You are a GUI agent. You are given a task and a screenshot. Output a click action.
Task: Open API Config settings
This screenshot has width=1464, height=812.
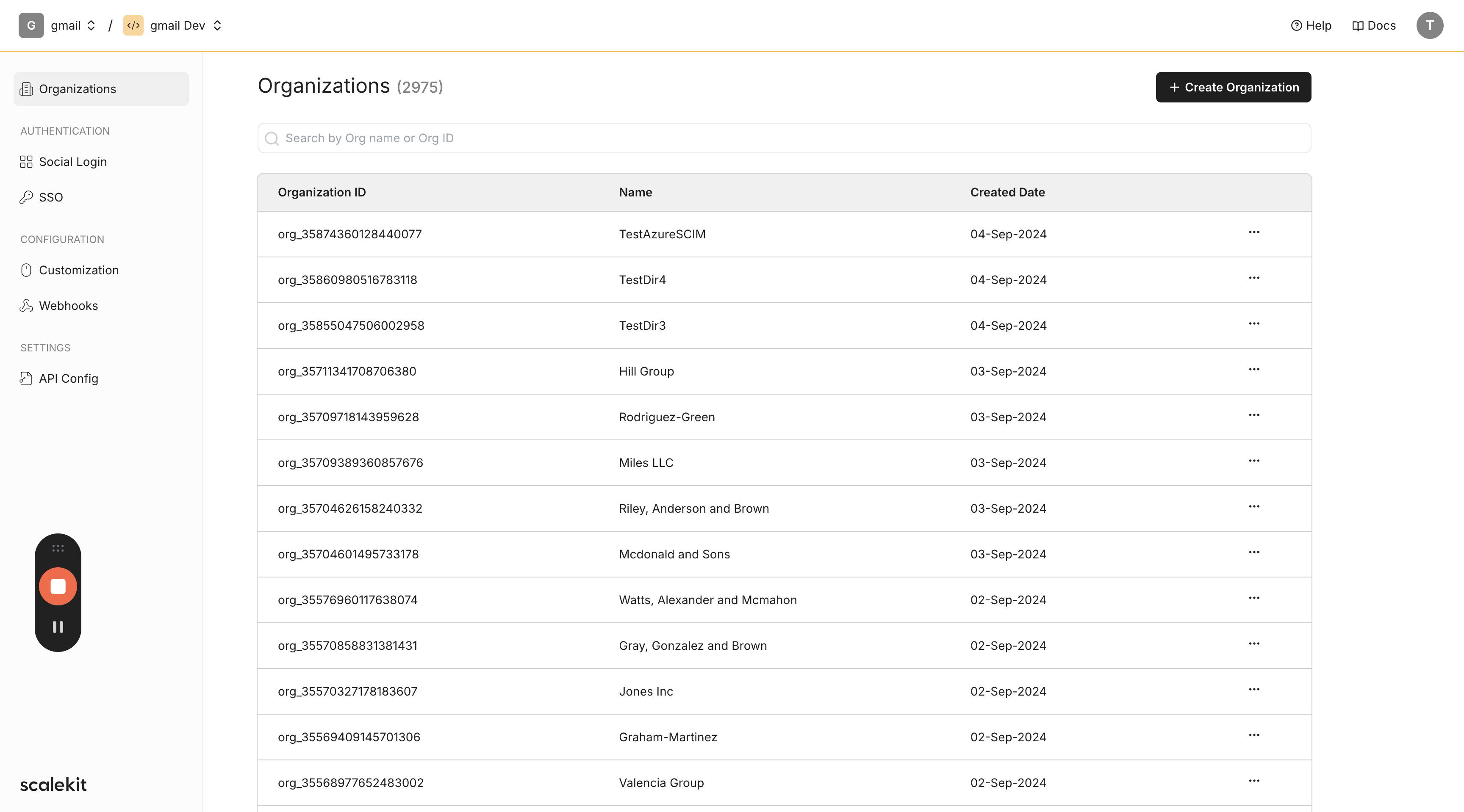click(x=101, y=378)
